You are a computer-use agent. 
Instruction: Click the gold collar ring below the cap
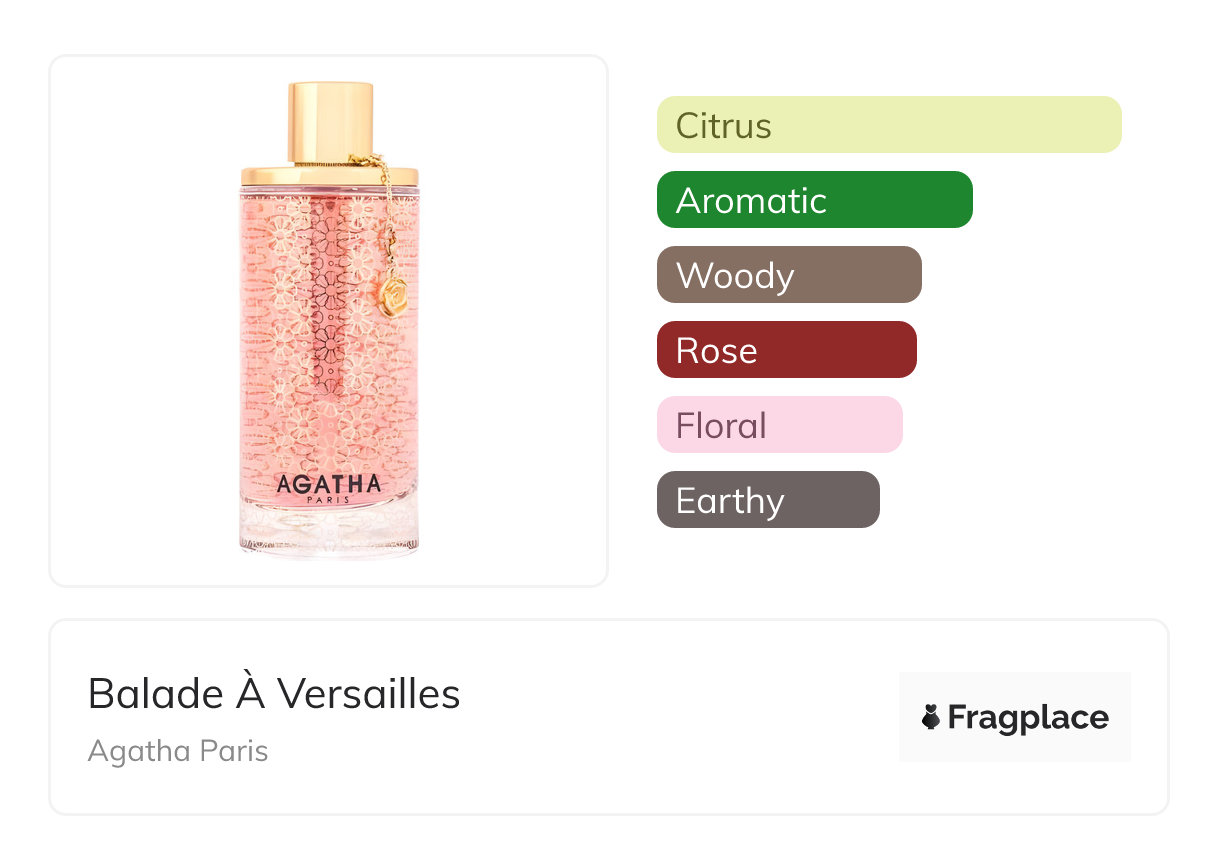pyautogui.click(x=329, y=175)
